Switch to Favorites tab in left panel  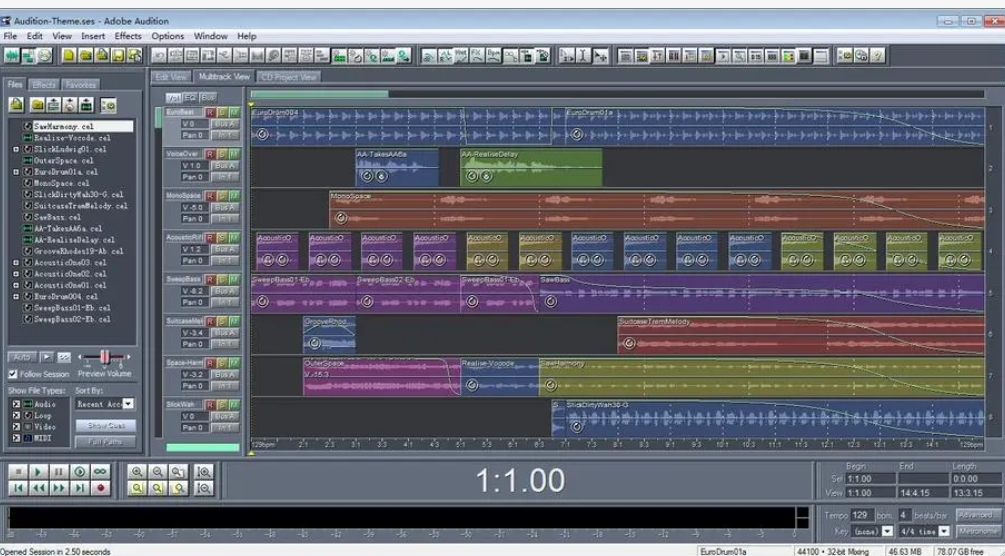81,85
